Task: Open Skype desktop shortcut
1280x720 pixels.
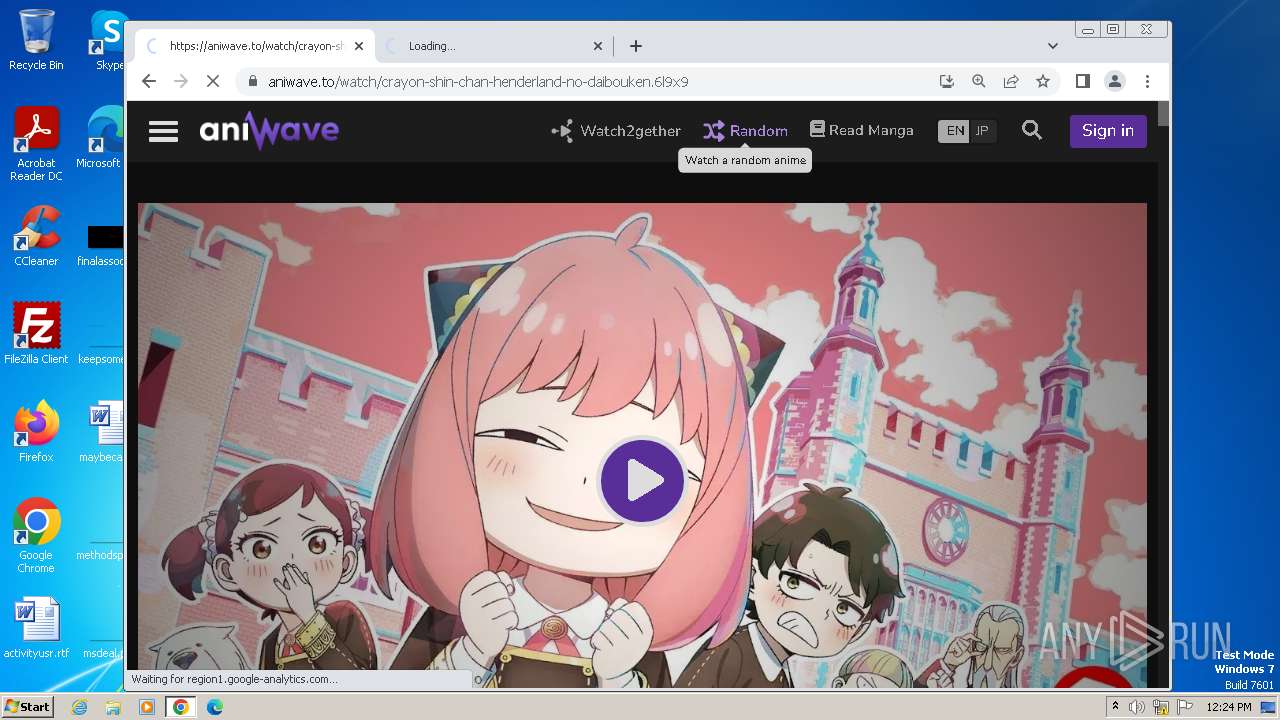Action: [x=108, y=41]
